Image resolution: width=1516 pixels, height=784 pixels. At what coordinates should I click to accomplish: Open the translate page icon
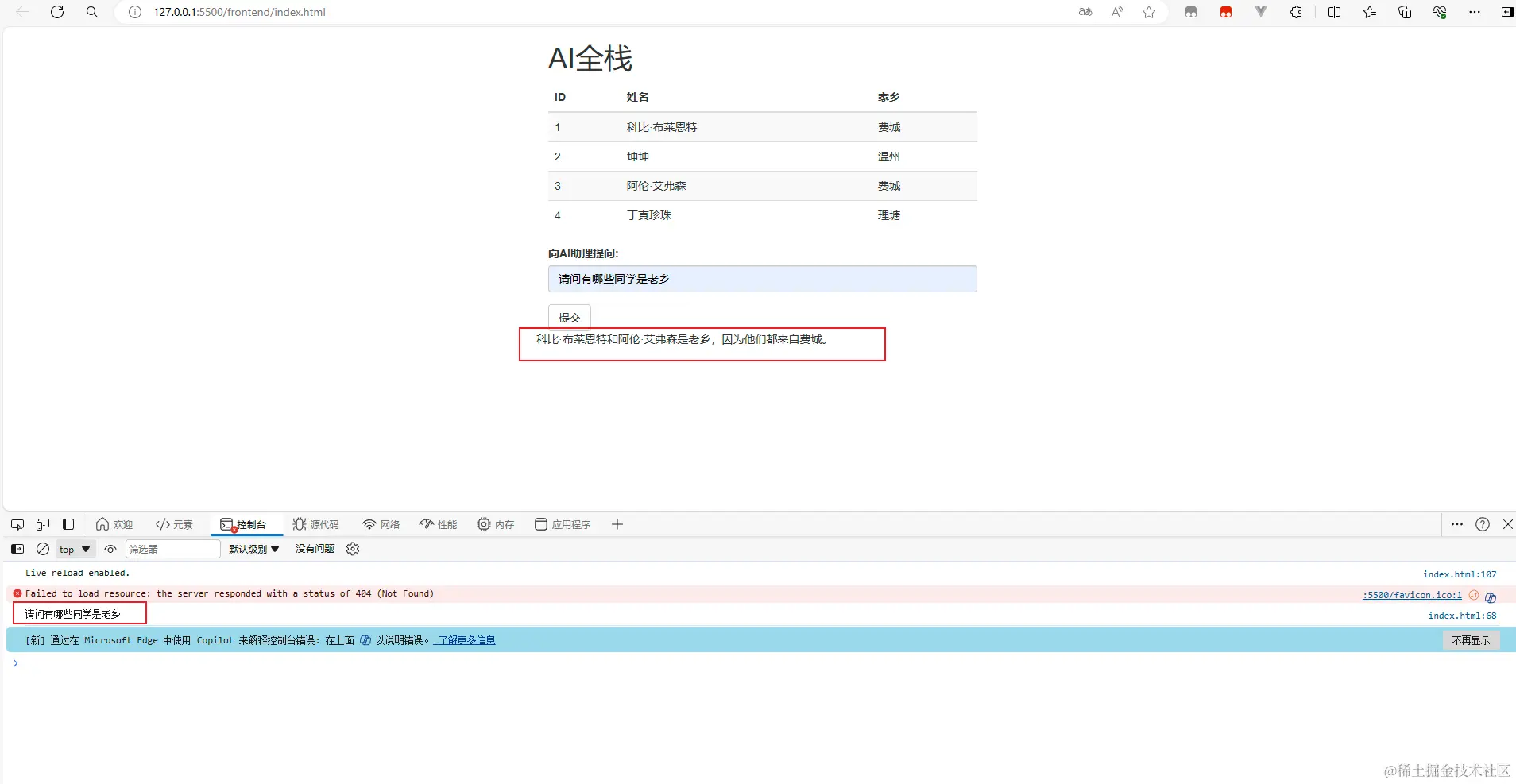(x=1085, y=12)
